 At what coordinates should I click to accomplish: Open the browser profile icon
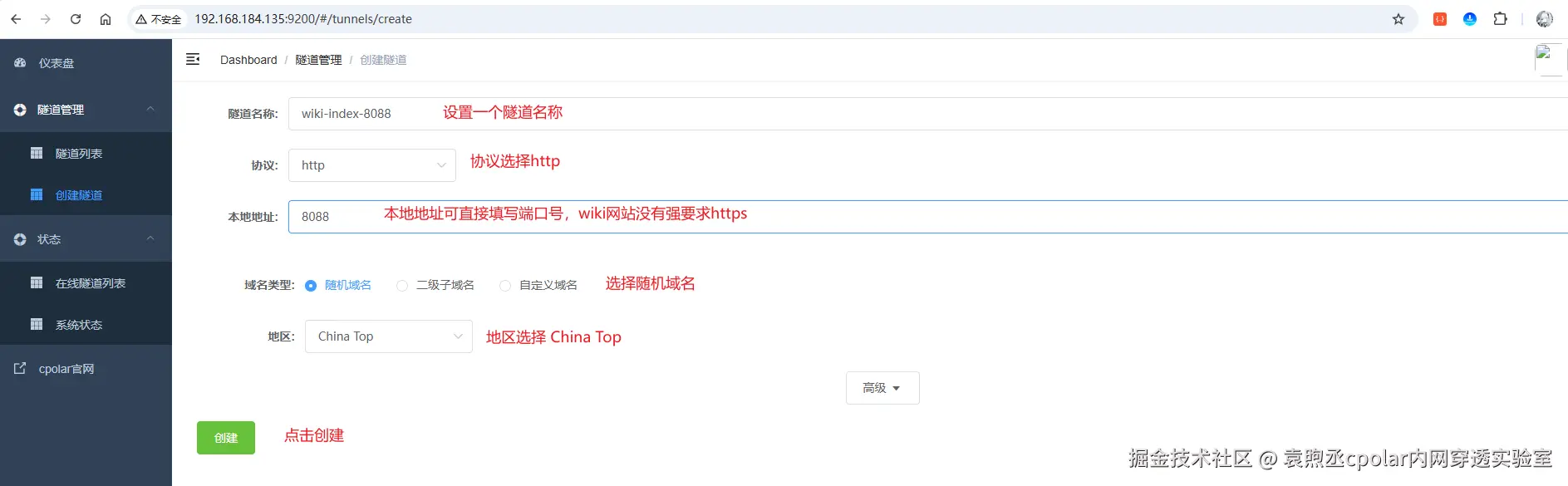coord(1545,19)
